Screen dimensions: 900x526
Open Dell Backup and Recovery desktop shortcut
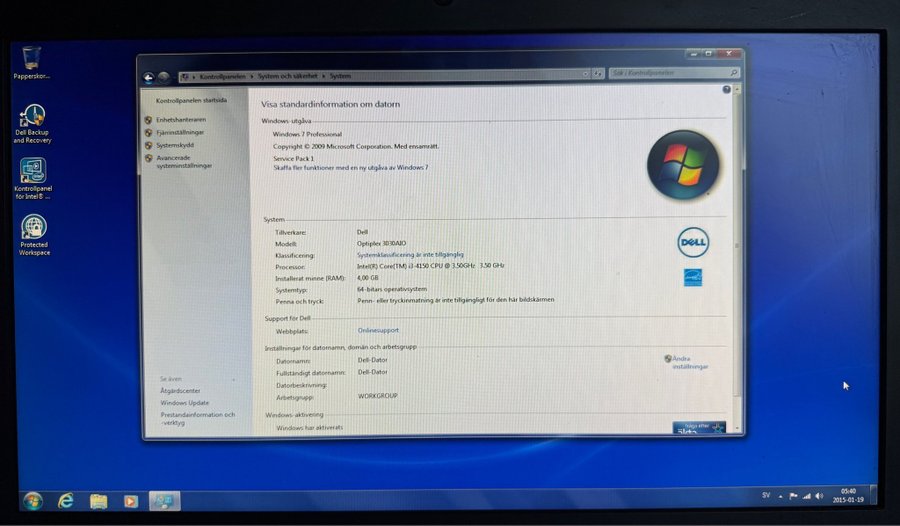coord(32,123)
